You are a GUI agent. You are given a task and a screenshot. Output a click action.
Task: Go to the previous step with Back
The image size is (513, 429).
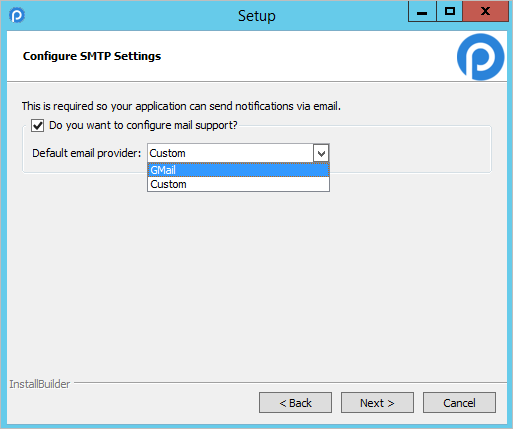295,403
